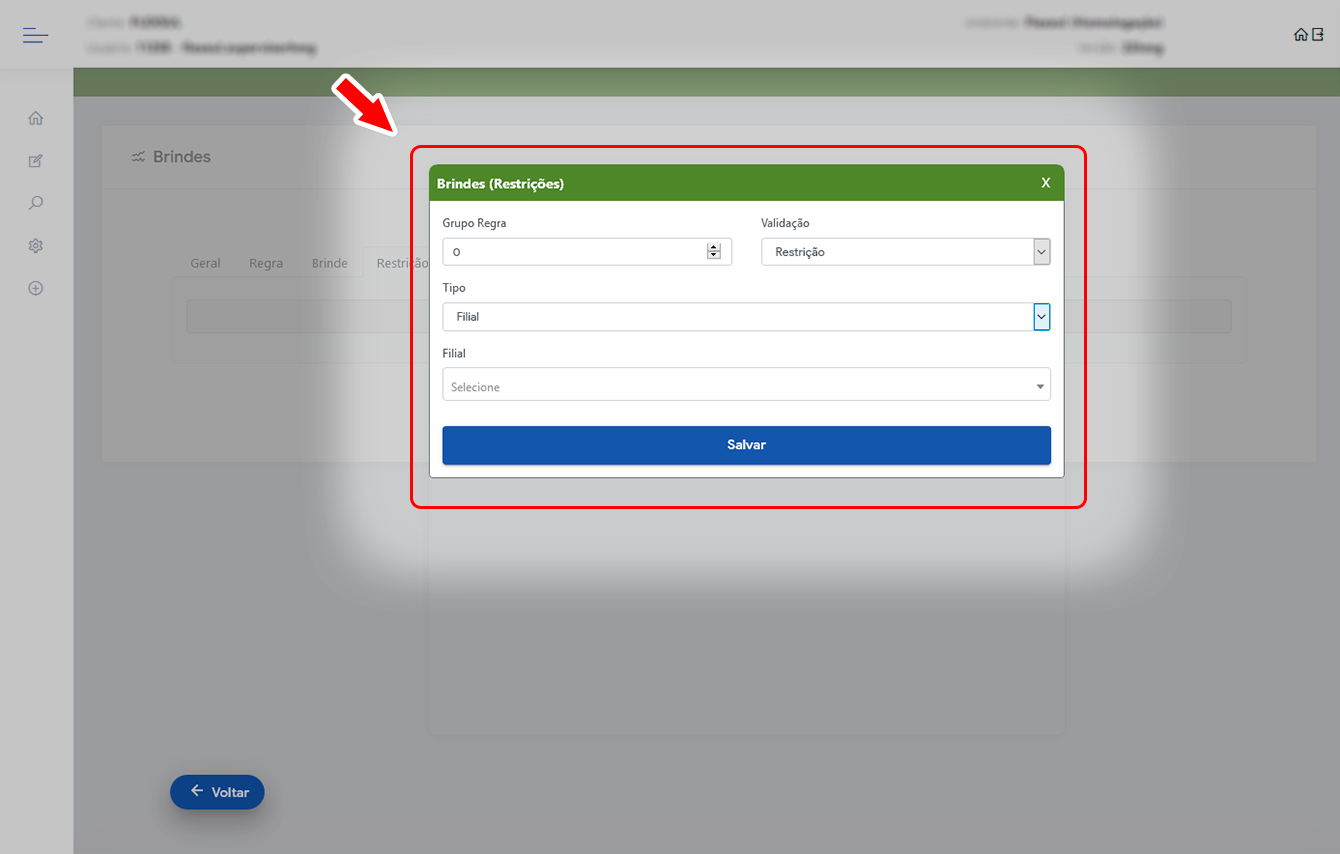Image resolution: width=1340 pixels, height=854 pixels.
Task: Expand the Tipo dropdown showing Filial
Action: [747, 317]
